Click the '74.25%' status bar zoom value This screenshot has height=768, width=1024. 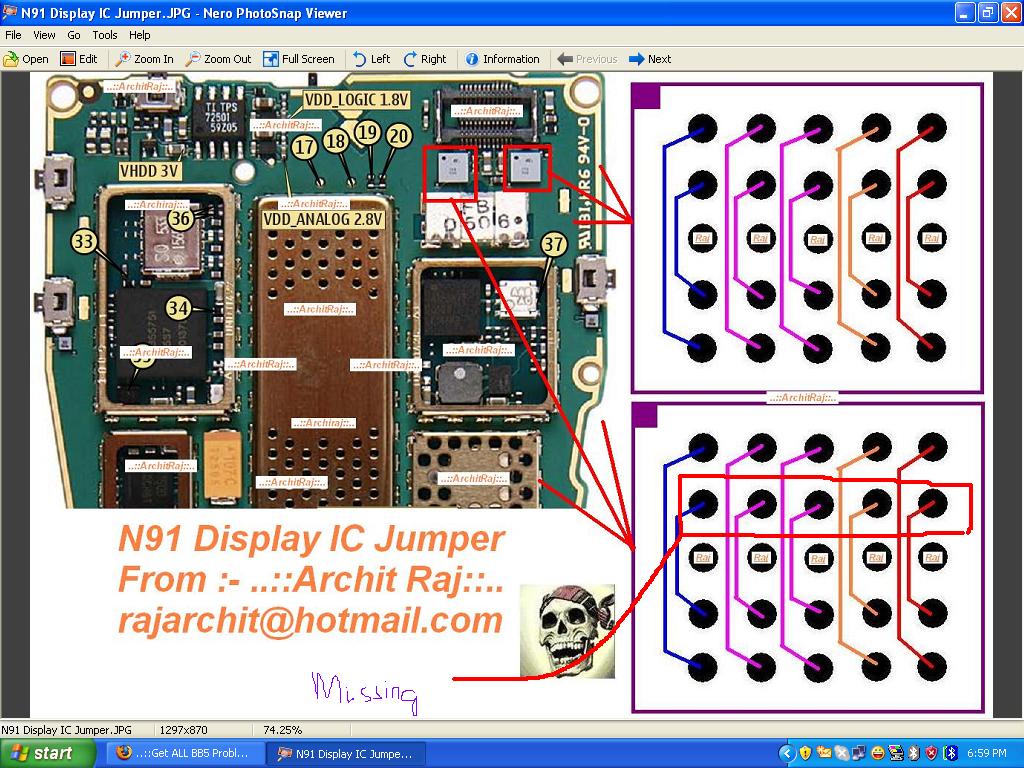[x=283, y=730]
